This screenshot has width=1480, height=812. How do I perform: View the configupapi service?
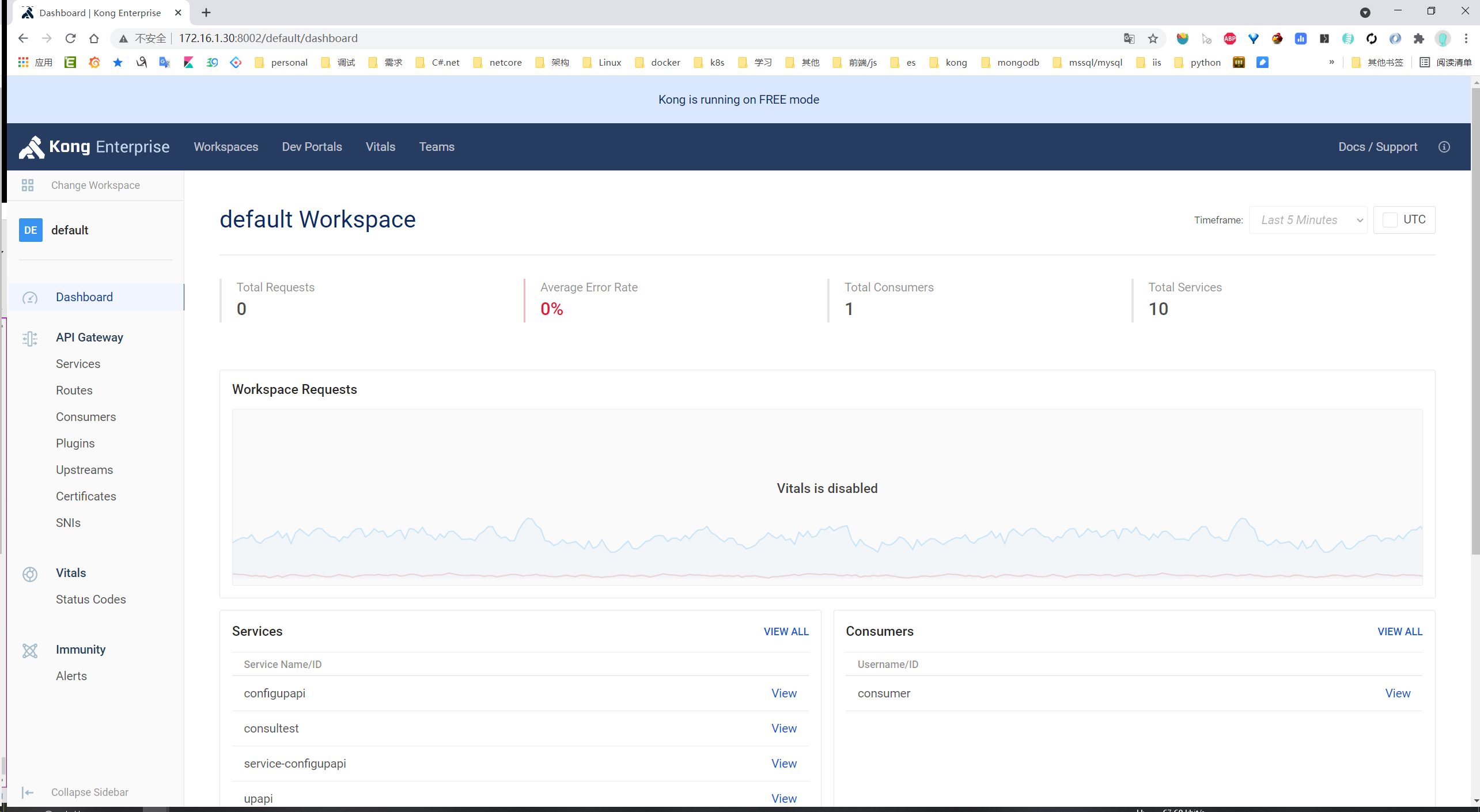[x=783, y=693]
